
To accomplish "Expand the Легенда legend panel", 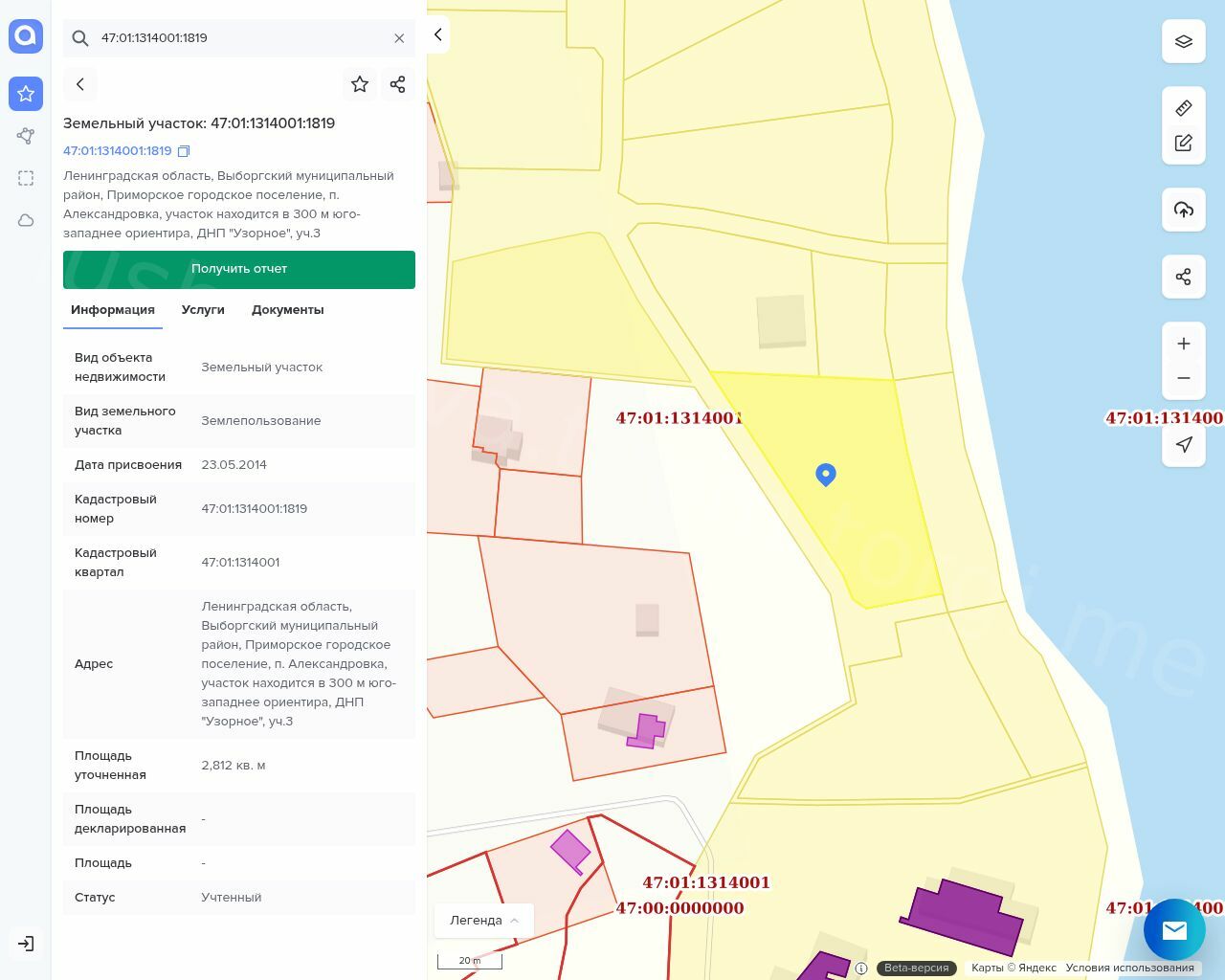I will pyautogui.click(x=484, y=920).
